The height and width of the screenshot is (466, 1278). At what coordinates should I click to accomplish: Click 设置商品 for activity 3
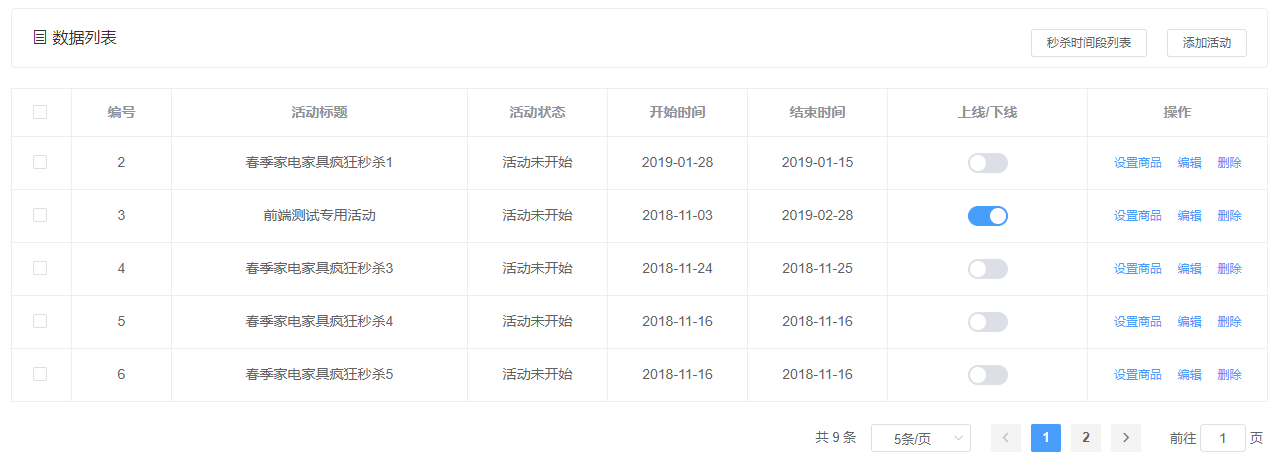1137,216
